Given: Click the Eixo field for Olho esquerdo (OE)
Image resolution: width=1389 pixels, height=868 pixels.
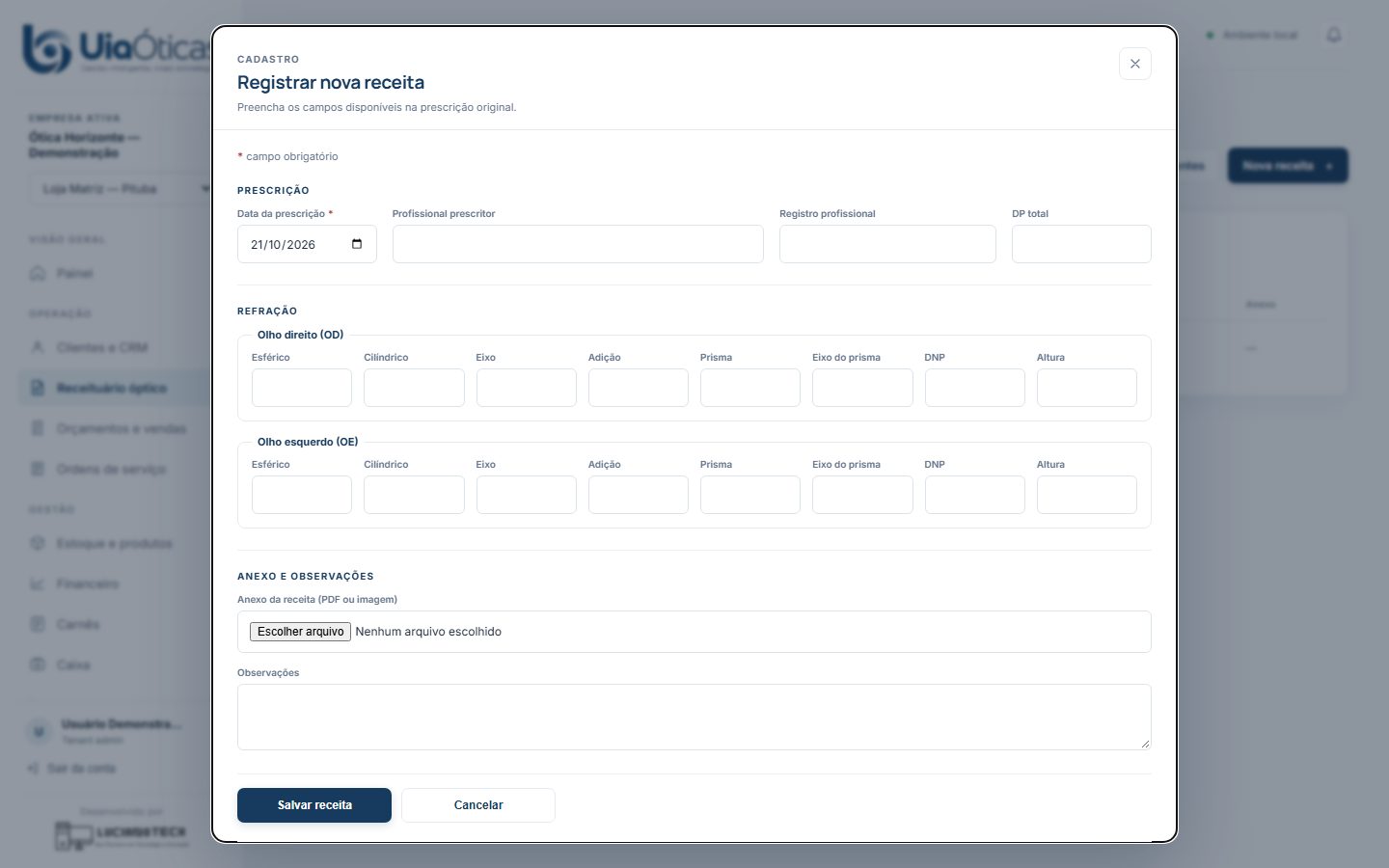Looking at the screenshot, I should (x=527, y=495).
